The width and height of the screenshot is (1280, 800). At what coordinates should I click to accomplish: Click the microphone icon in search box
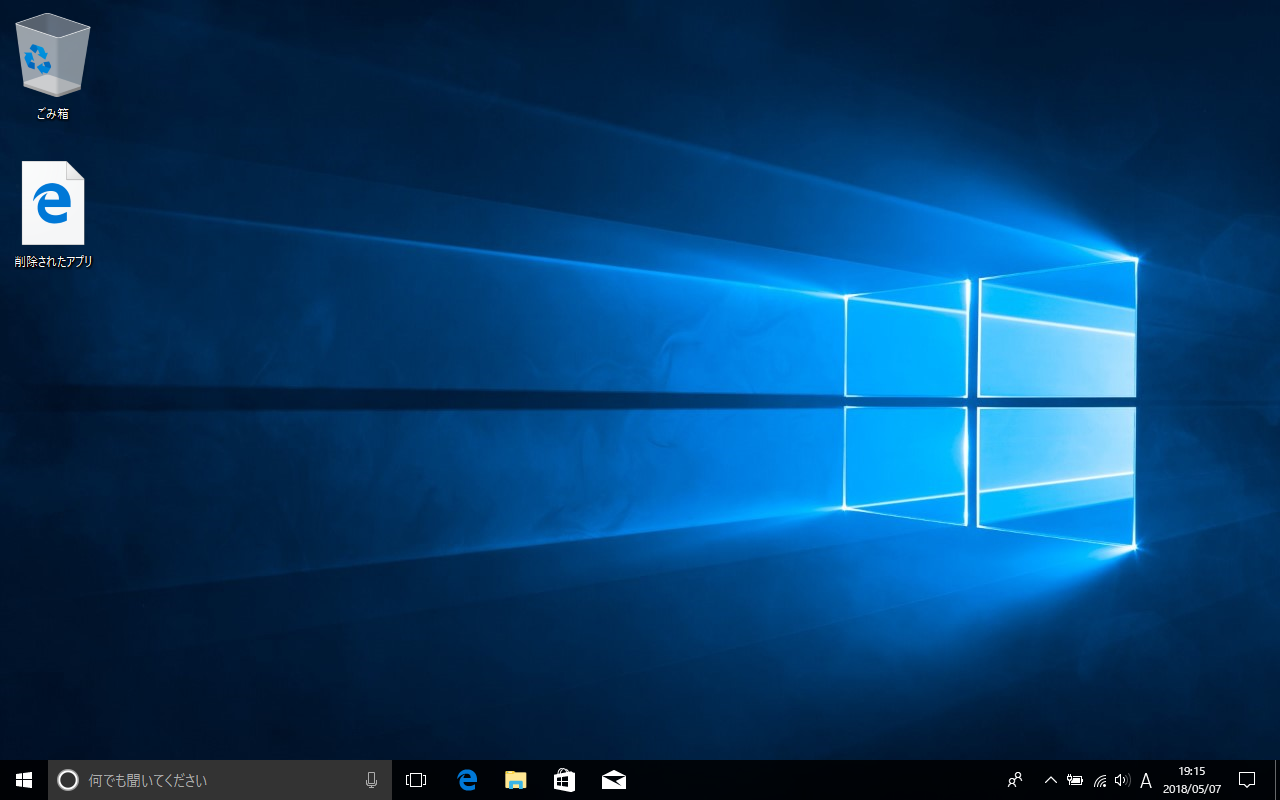[371, 780]
